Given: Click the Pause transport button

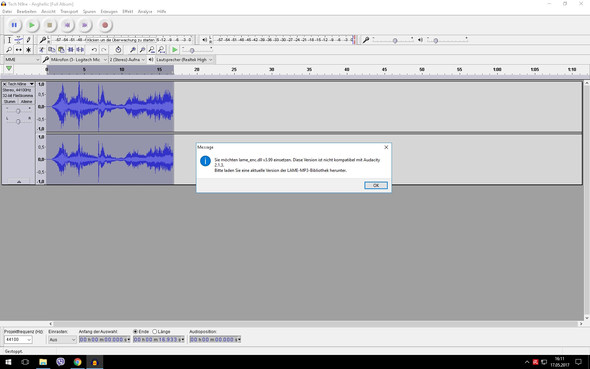Looking at the screenshot, I should (14, 25).
